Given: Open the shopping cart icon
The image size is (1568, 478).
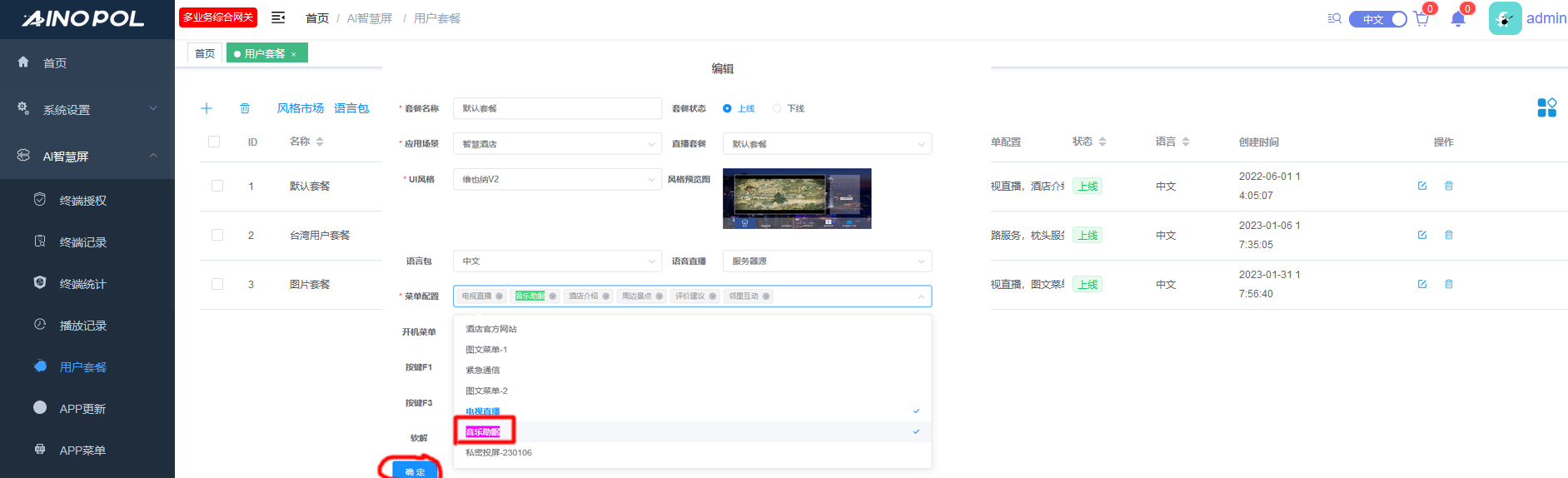Looking at the screenshot, I should (x=1421, y=19).
